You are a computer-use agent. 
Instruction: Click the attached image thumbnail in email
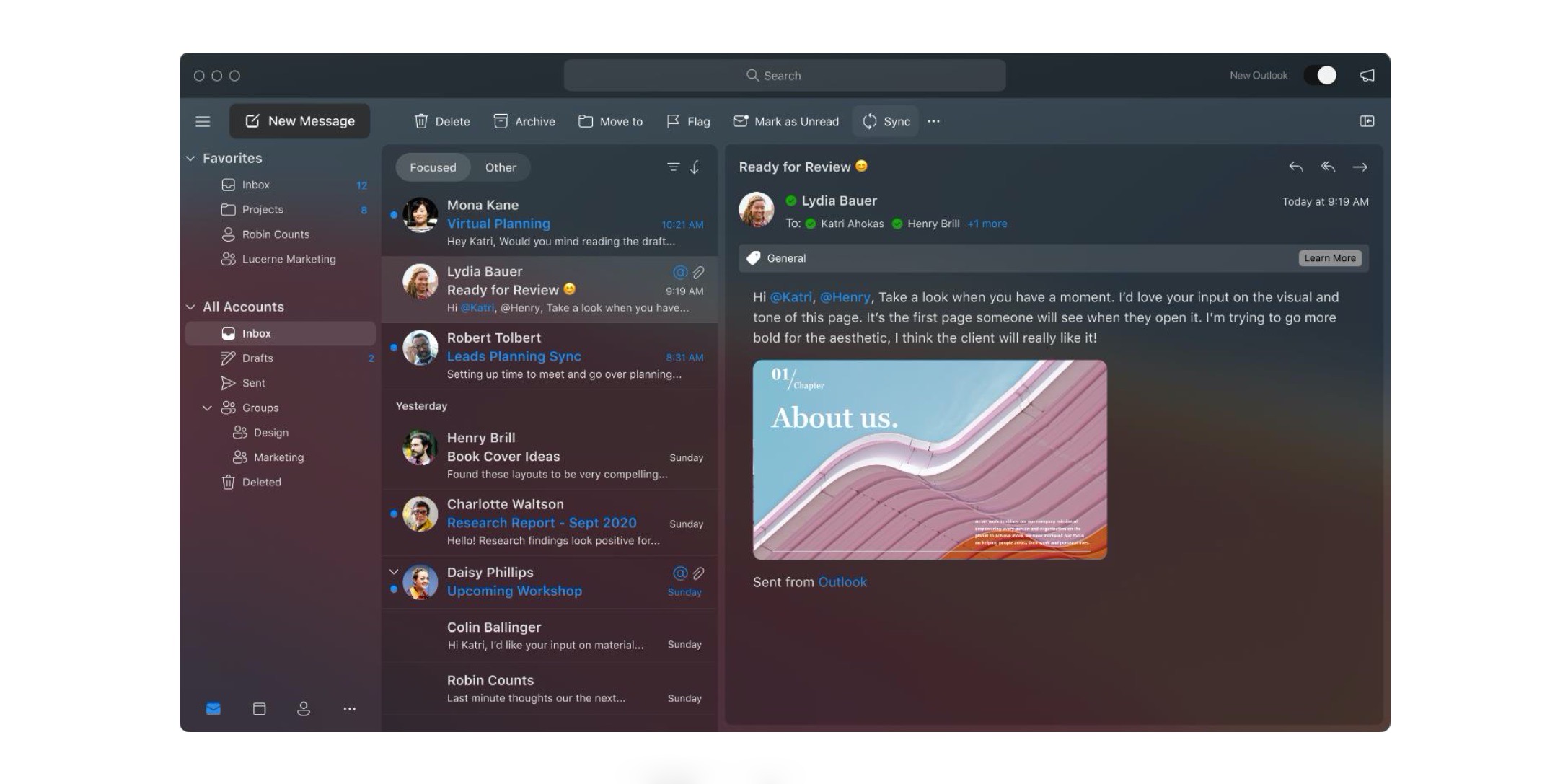(x=930, y=459)
